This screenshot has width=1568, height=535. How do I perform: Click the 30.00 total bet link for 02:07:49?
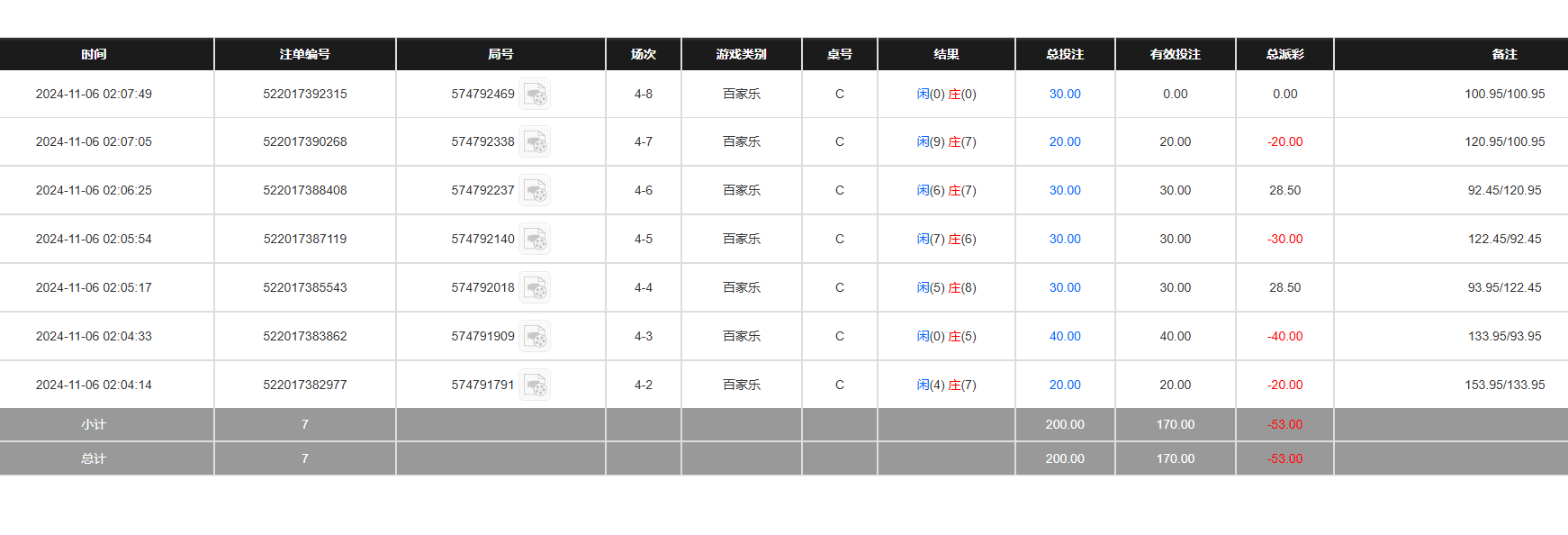pos(1065,94)
